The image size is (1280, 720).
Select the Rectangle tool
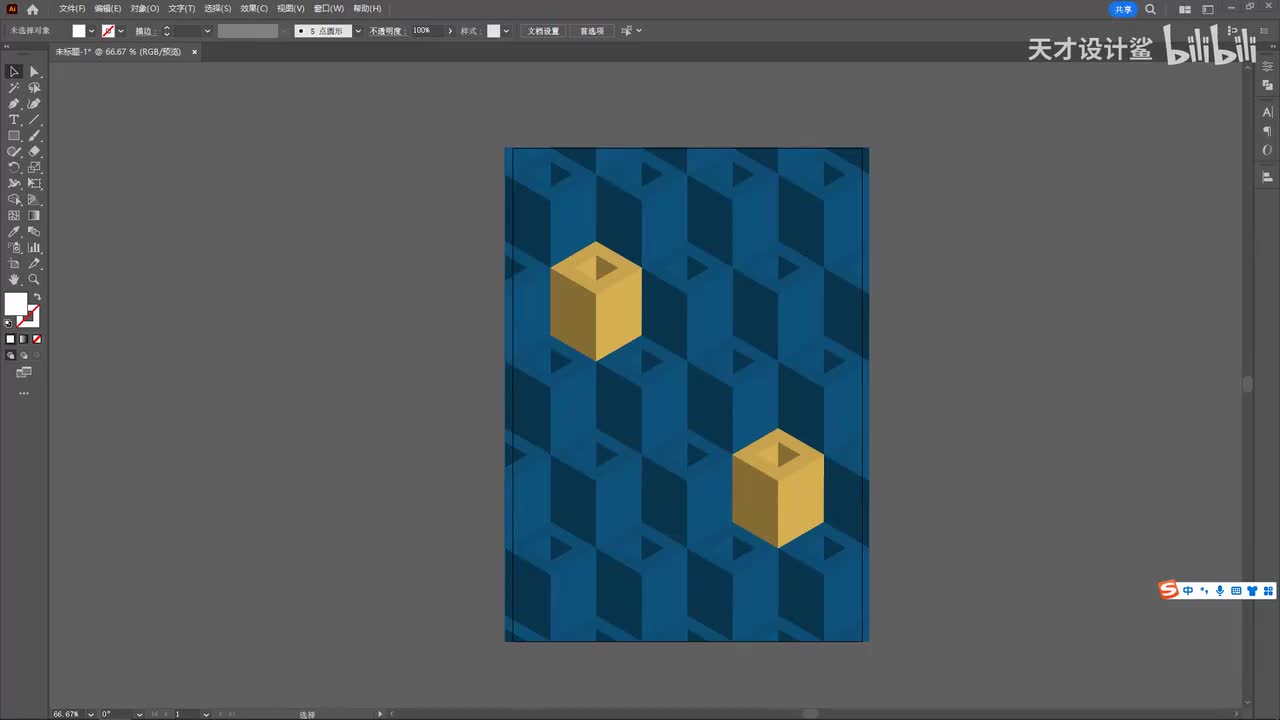click(14, 135)
